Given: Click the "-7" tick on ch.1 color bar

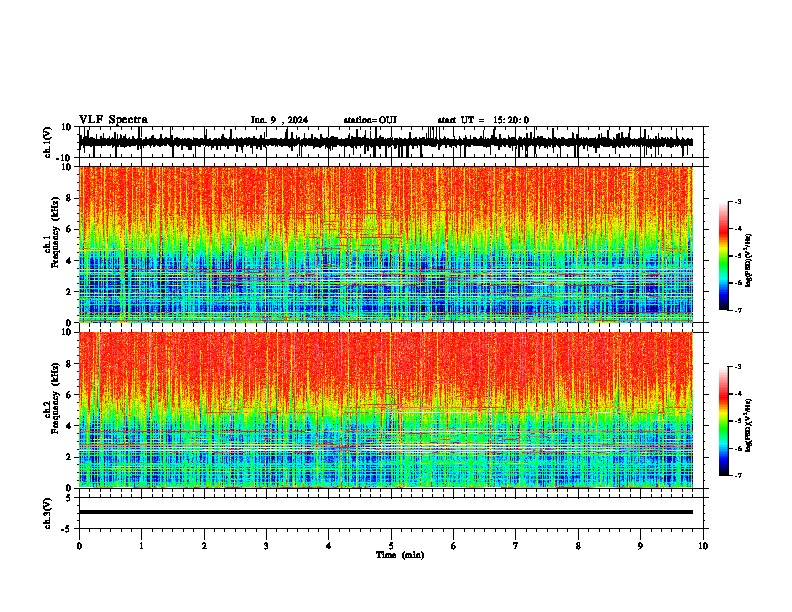Looking at the screenshot, I should tap(738, 311).
